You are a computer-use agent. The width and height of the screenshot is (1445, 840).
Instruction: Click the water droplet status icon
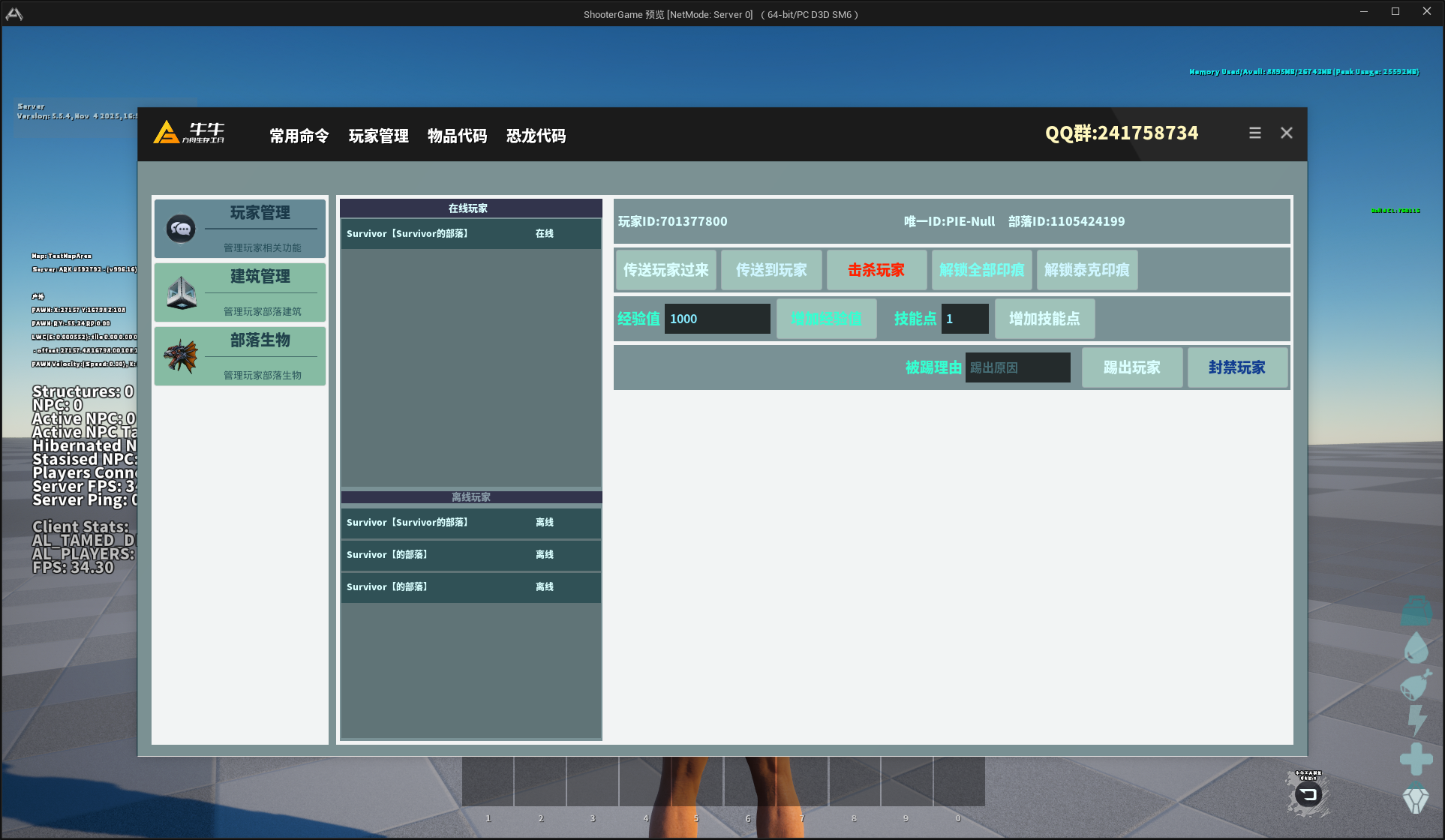pos(1416,647)
